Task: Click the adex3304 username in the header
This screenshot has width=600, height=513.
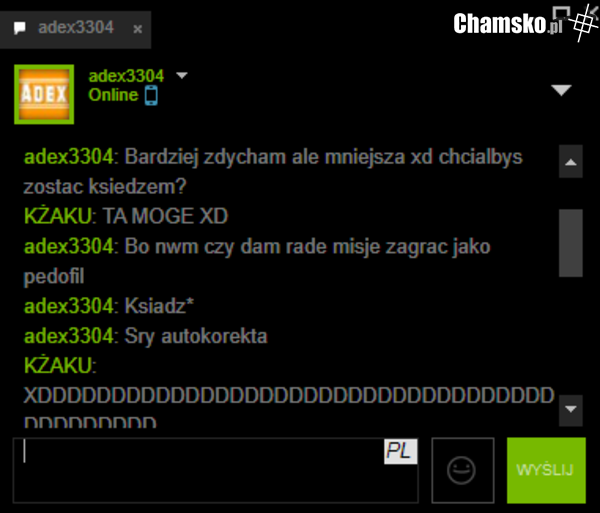Action: point(126,76)
